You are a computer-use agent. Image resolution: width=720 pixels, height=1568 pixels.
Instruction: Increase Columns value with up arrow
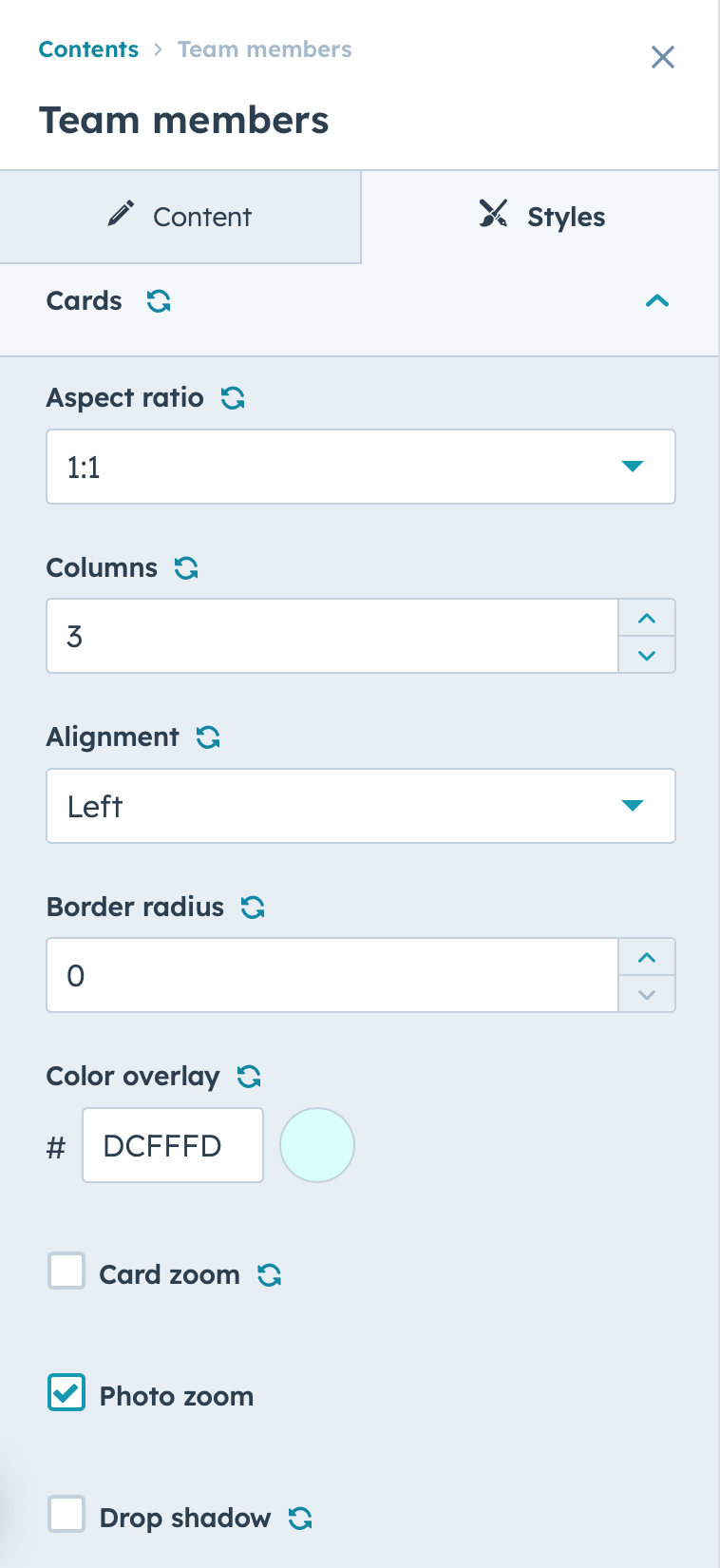[647, 618]
